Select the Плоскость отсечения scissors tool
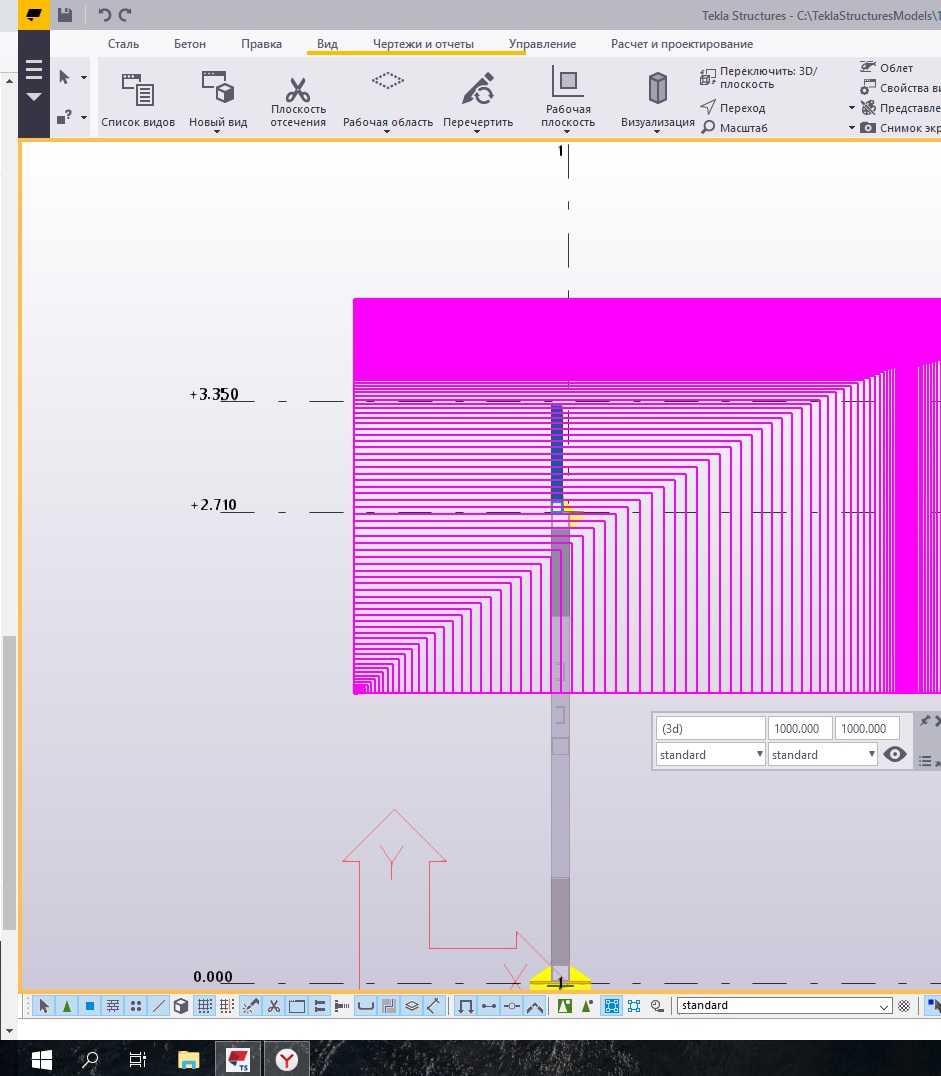The width and height of the screenshot is (941, 1076). [298, 90]
